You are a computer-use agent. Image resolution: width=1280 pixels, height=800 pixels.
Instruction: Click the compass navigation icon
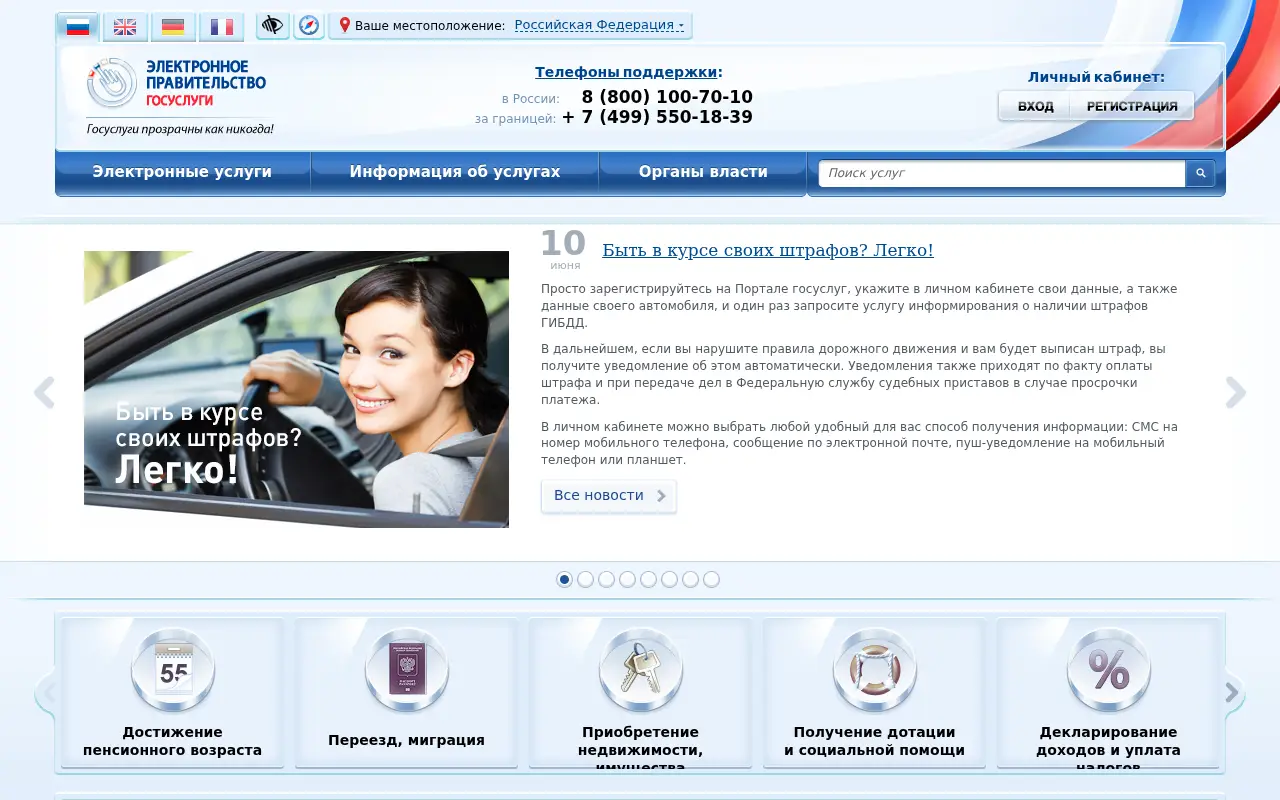(x=309, y=25)
